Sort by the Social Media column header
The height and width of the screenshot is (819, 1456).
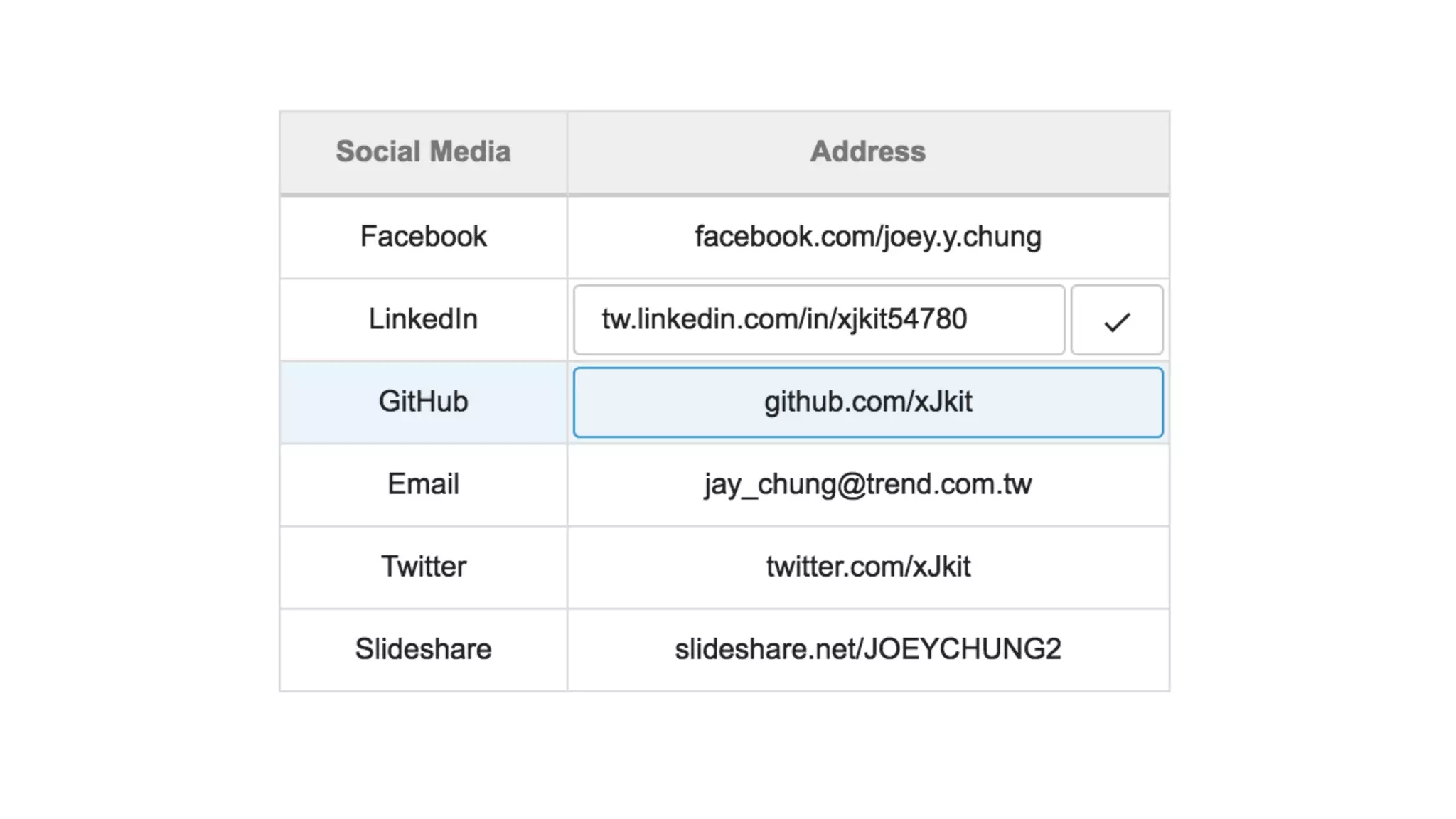coord(423,152)
